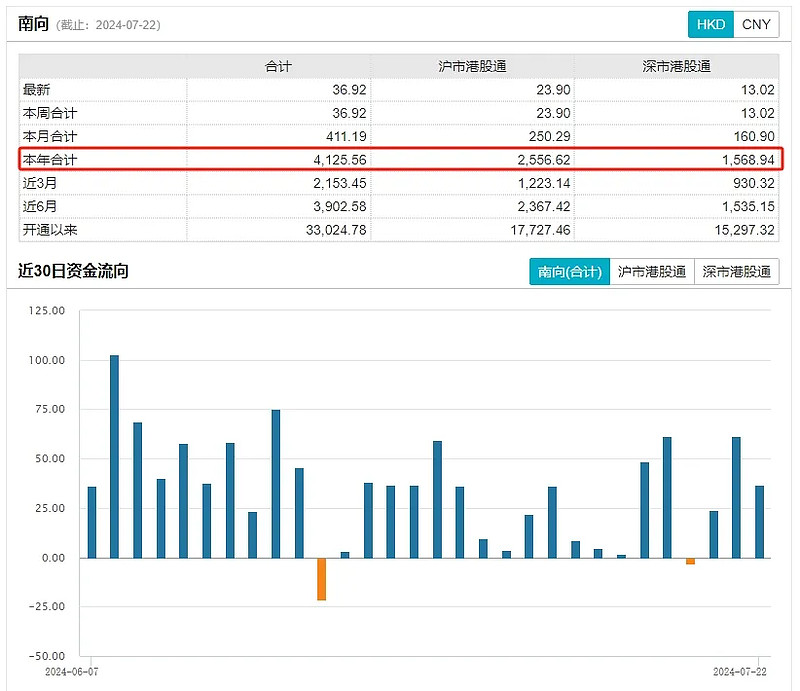Click the 截止 2024-07-22 date note
Viewport: 800px width, 691px height.
[108, 25]
